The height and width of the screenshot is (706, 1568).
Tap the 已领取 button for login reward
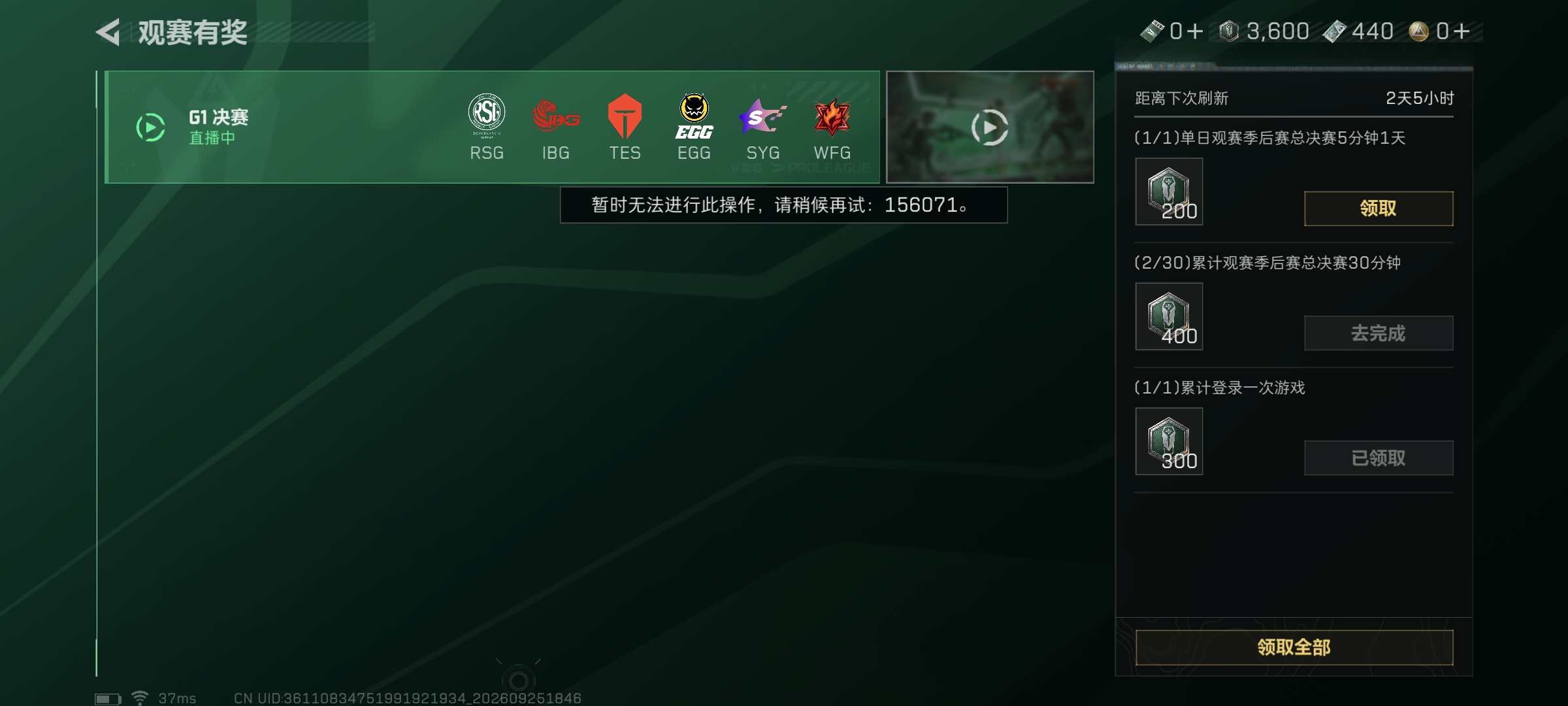pos(1379,458)
